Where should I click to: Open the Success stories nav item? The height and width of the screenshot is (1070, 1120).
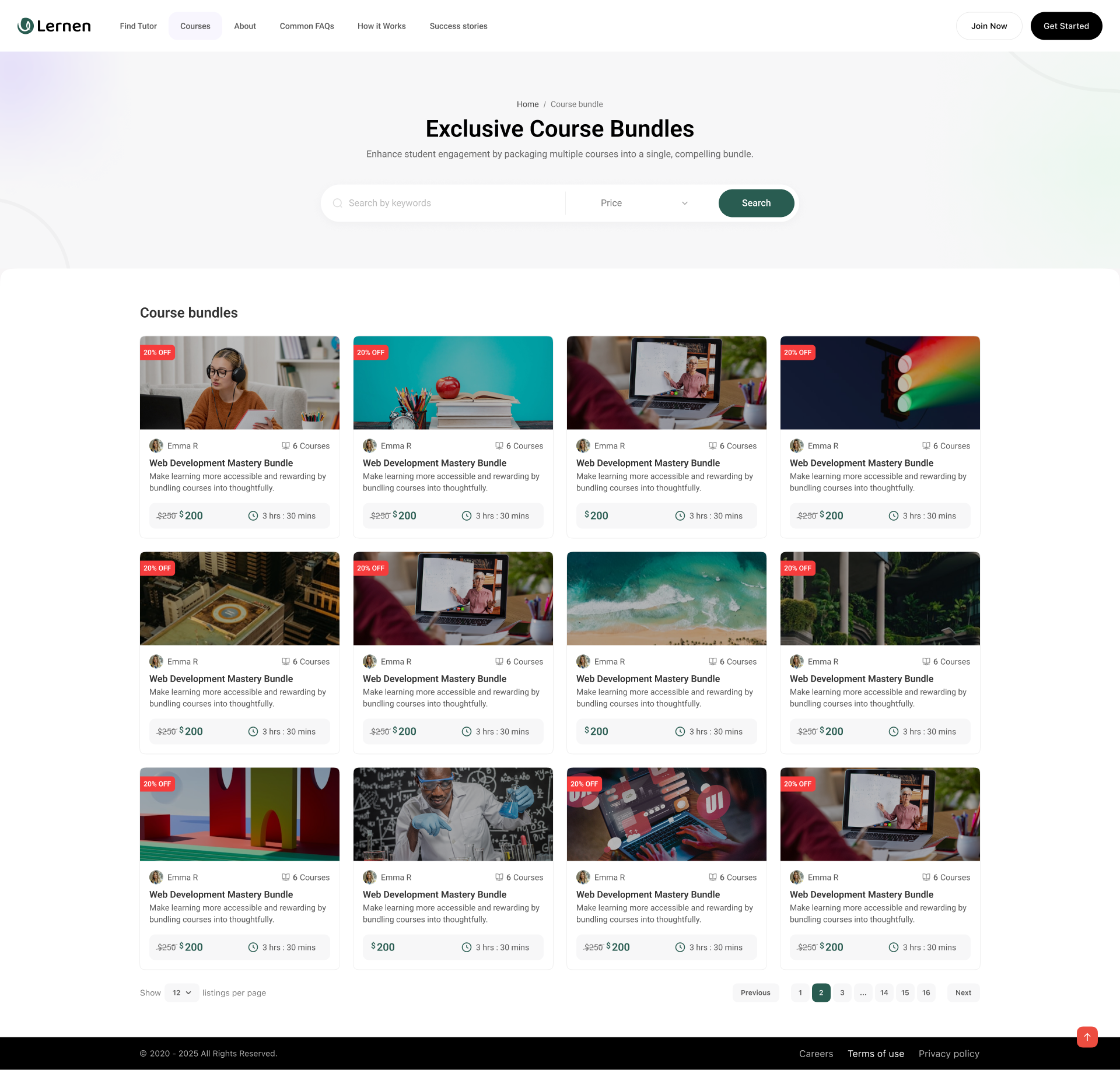[459, 26]
